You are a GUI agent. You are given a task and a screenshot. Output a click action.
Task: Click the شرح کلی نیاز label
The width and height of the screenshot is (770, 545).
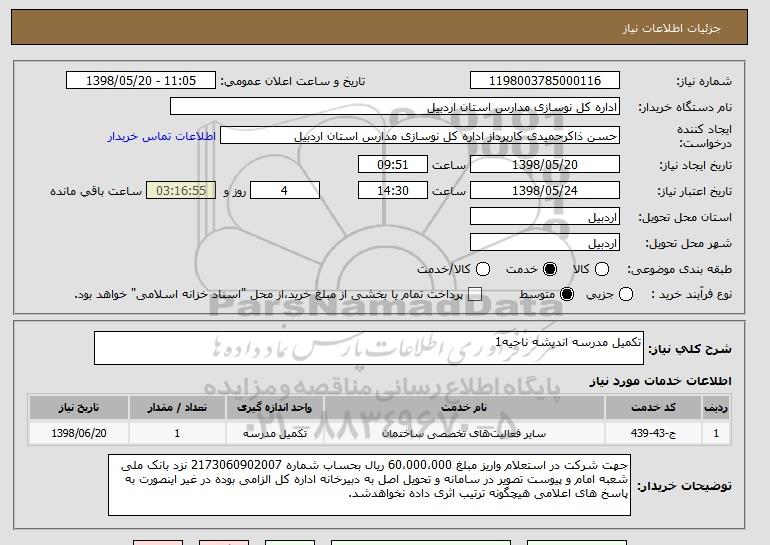click(689, 349)
